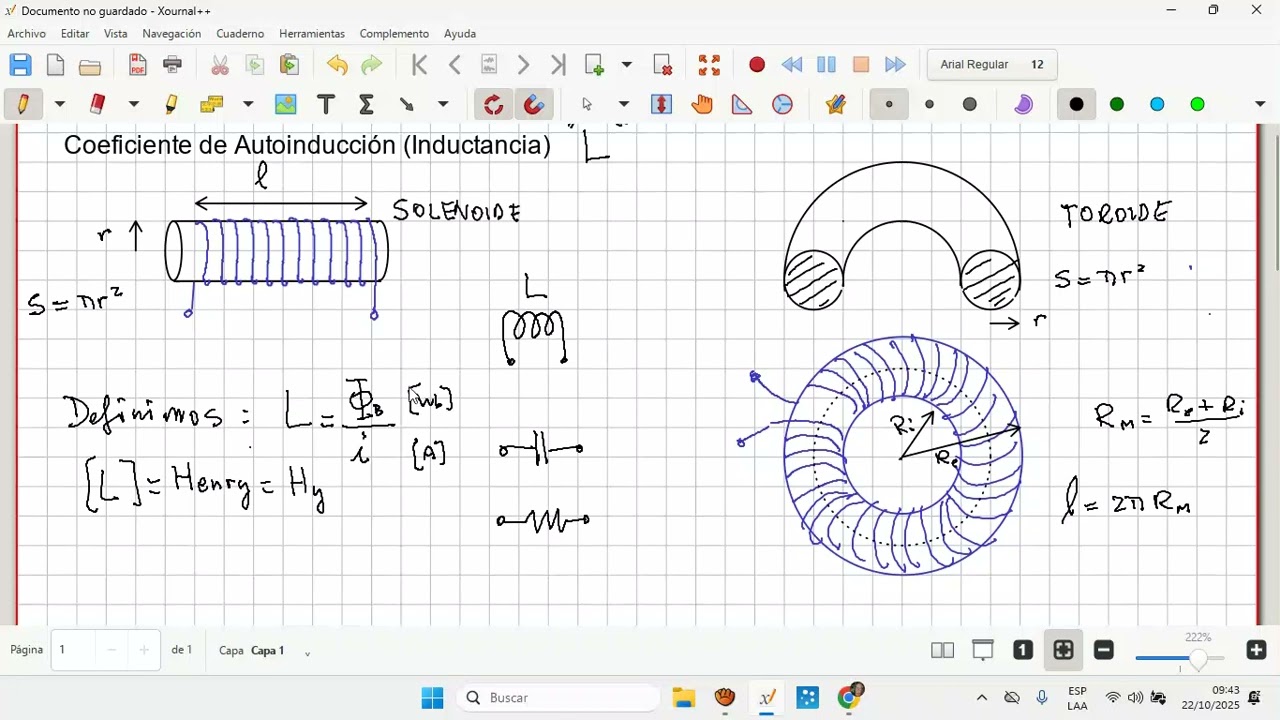1280x720 pixels.
Task: Jump to the last page
Action: tap(558, 65)
